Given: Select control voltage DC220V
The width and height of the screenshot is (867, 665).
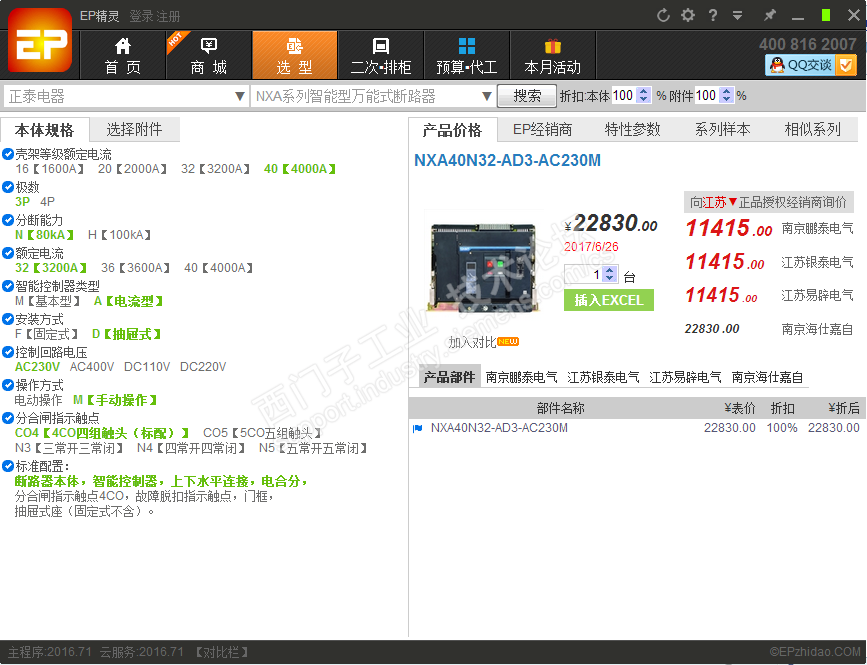Looking at the screenshot, I should (x=203, y=367).
